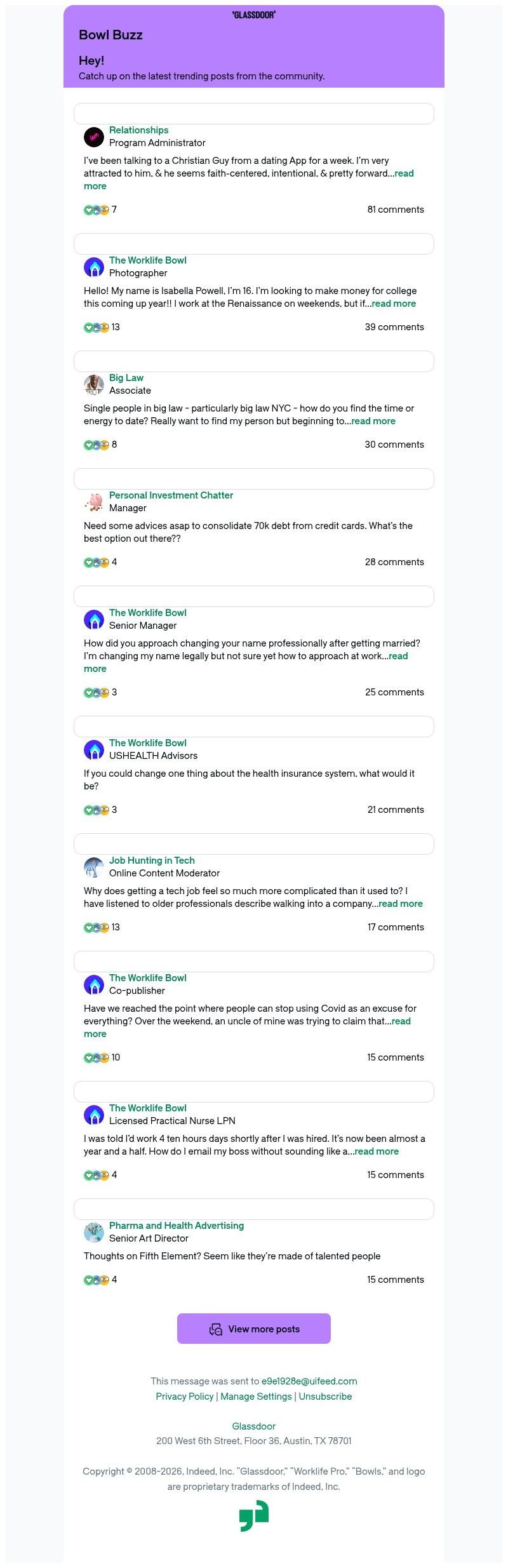508x1568 pixels.
Task: Click reaction icons on Co-publisher Covid post
Action: tap(97, 1057)
